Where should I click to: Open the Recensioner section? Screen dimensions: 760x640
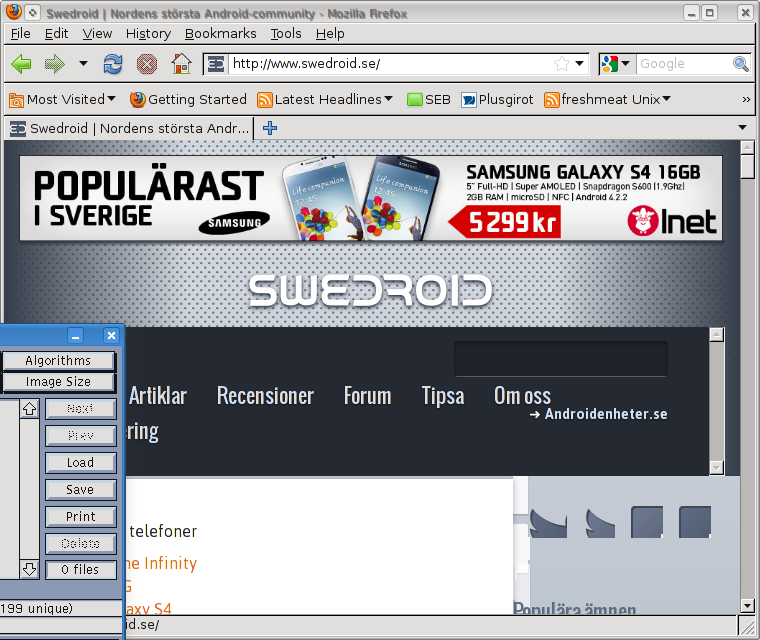(265, 396)
